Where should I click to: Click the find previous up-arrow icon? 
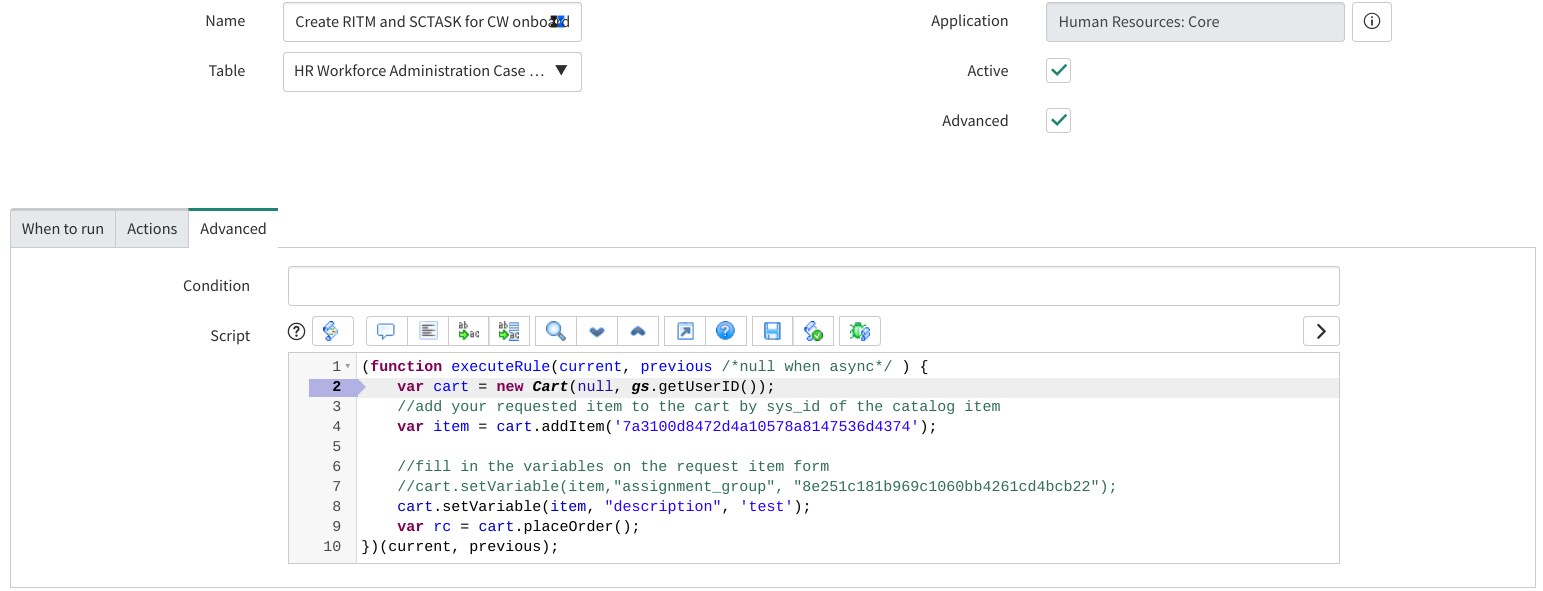coord(637,331)
